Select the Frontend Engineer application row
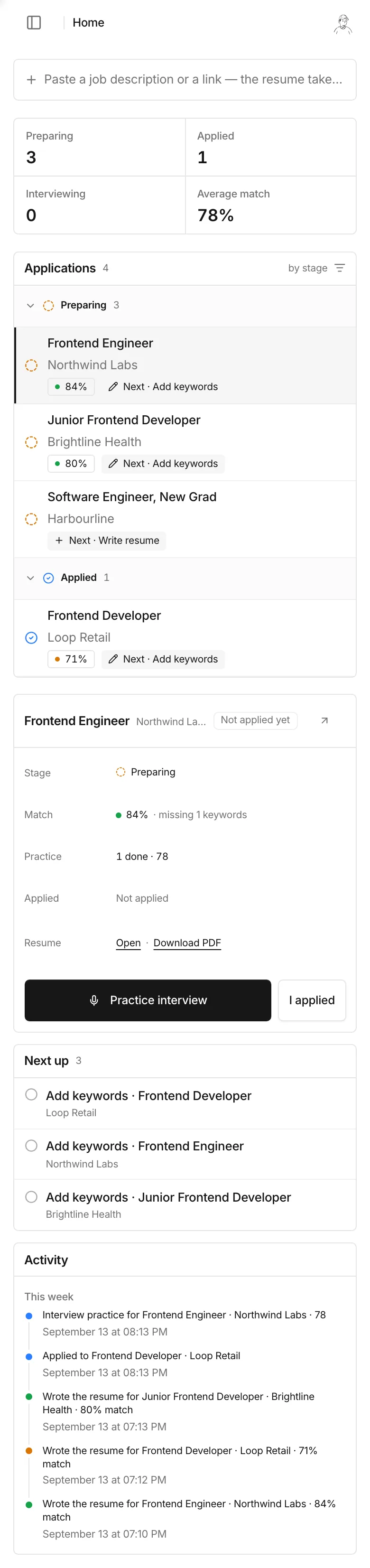The width and height of the screenshot is (370, 1568). click(185, 365)
